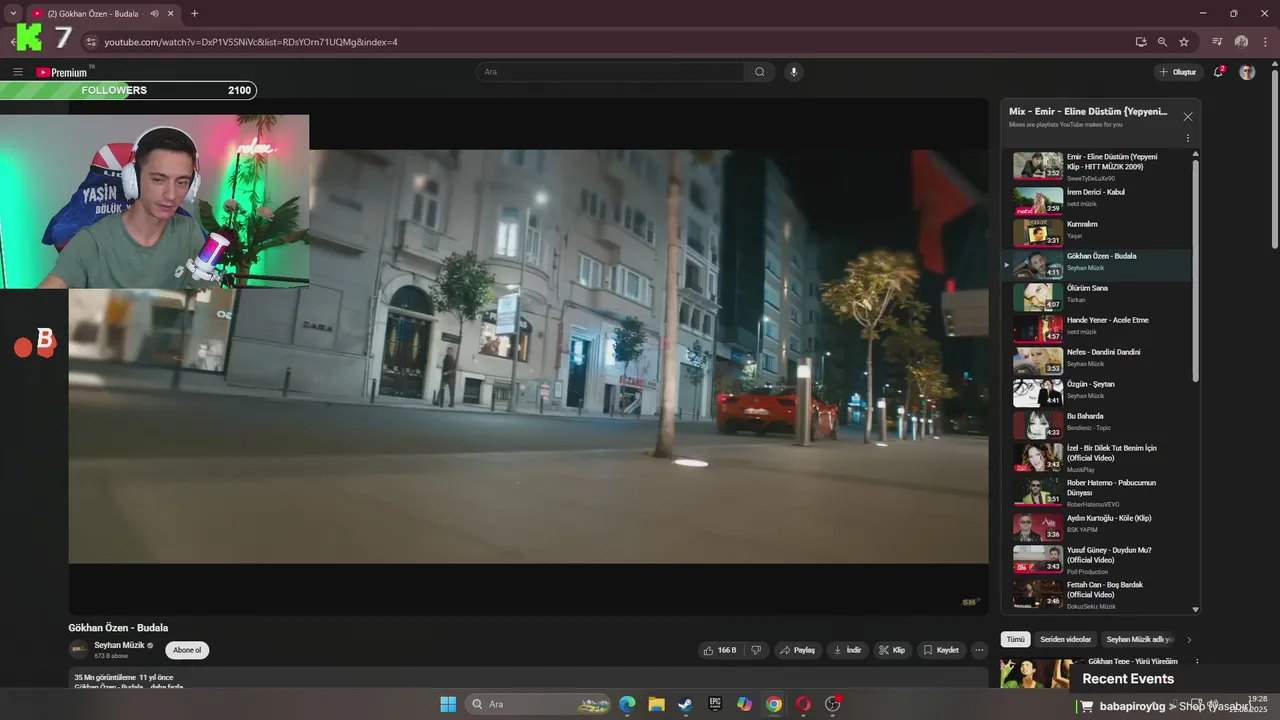
Task: Open Epic Games launcher from taskbar
Action: coord(715,704)
